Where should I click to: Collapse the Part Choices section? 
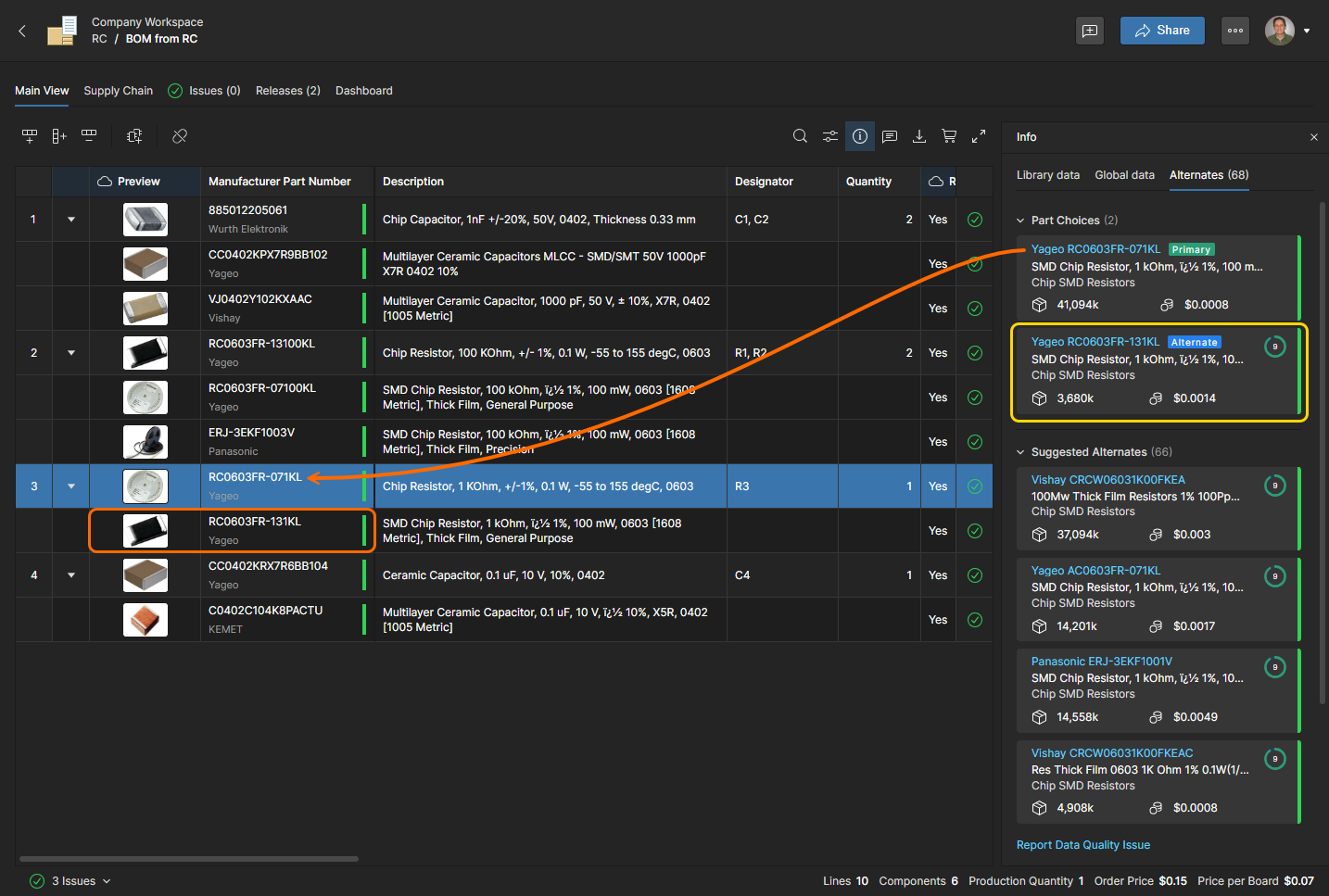coord(1020,221)
